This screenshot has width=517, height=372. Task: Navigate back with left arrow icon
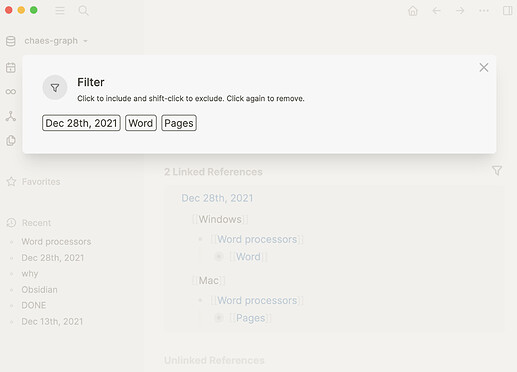pyautogui.click(x=436, y=11)
